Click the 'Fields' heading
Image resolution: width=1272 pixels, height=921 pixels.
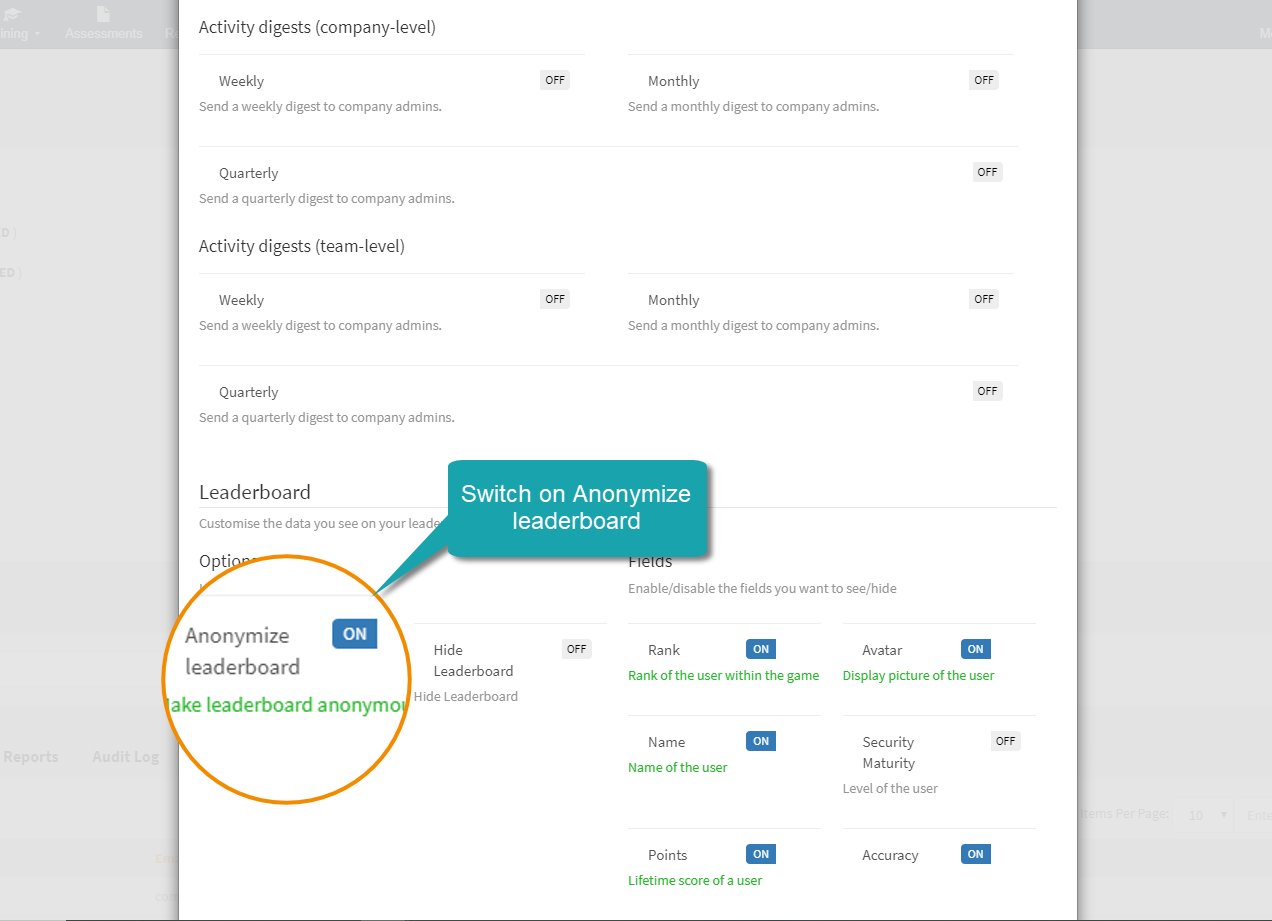[650, 561]
